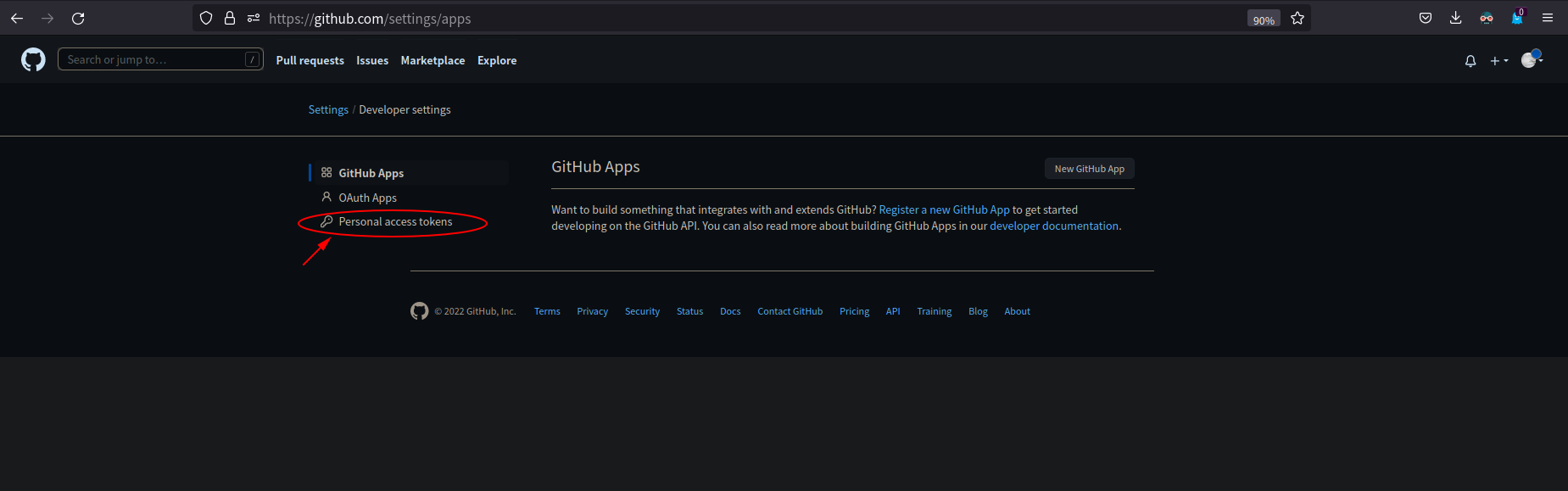1568x491 pixels.
Task: Open the Personal access tokens sidebar item
Action: 409,221
